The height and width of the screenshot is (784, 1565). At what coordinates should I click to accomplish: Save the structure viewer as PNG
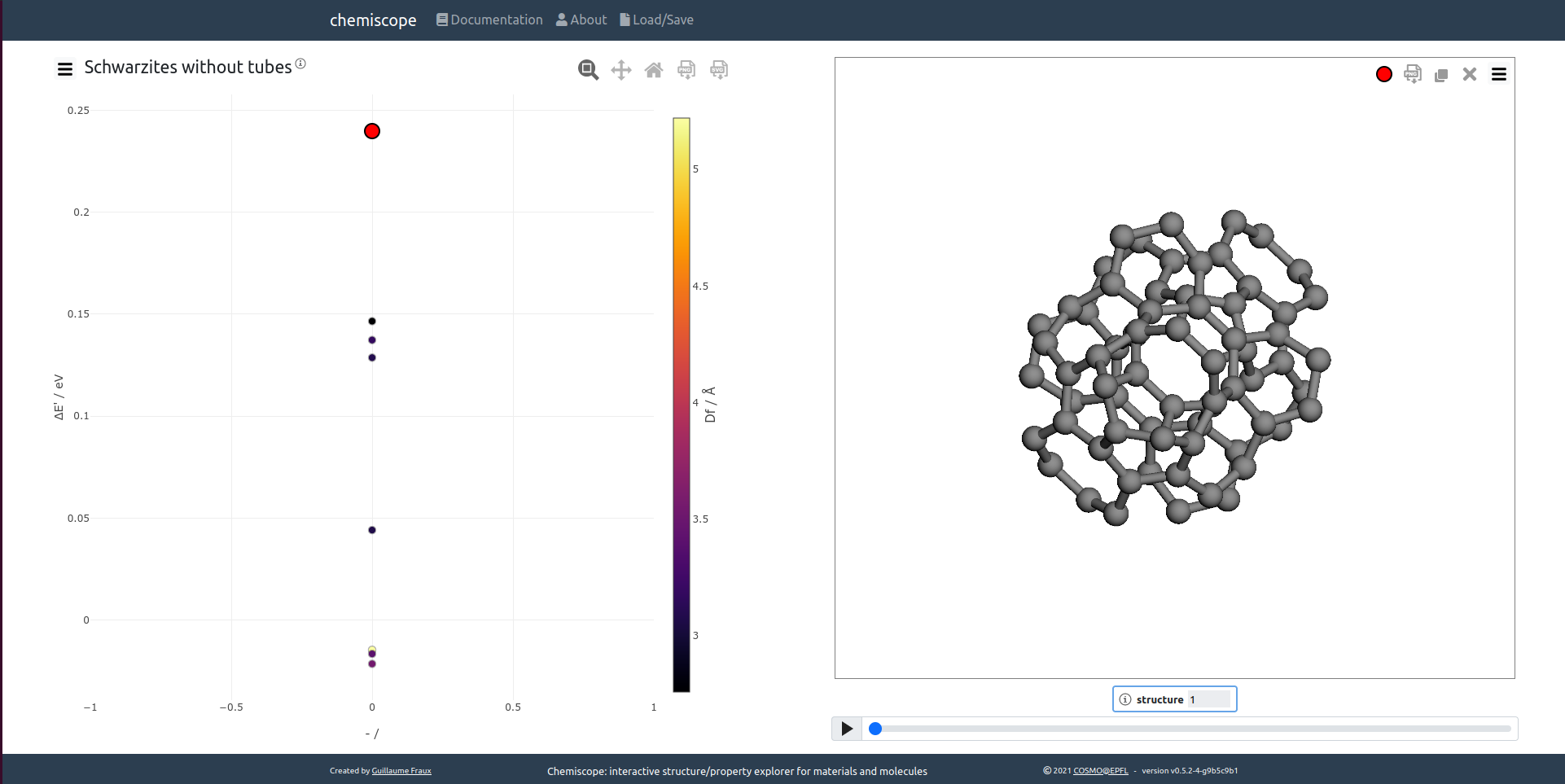(x=1413, y=73)
